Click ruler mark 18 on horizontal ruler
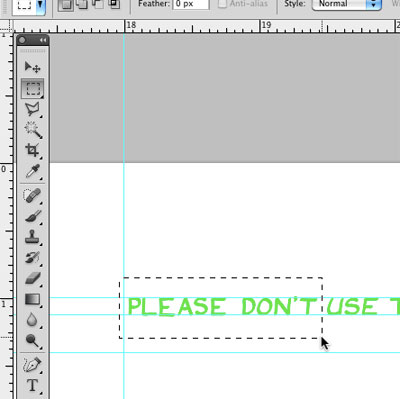This screenshot has width=400, height=399. point(132,25)
